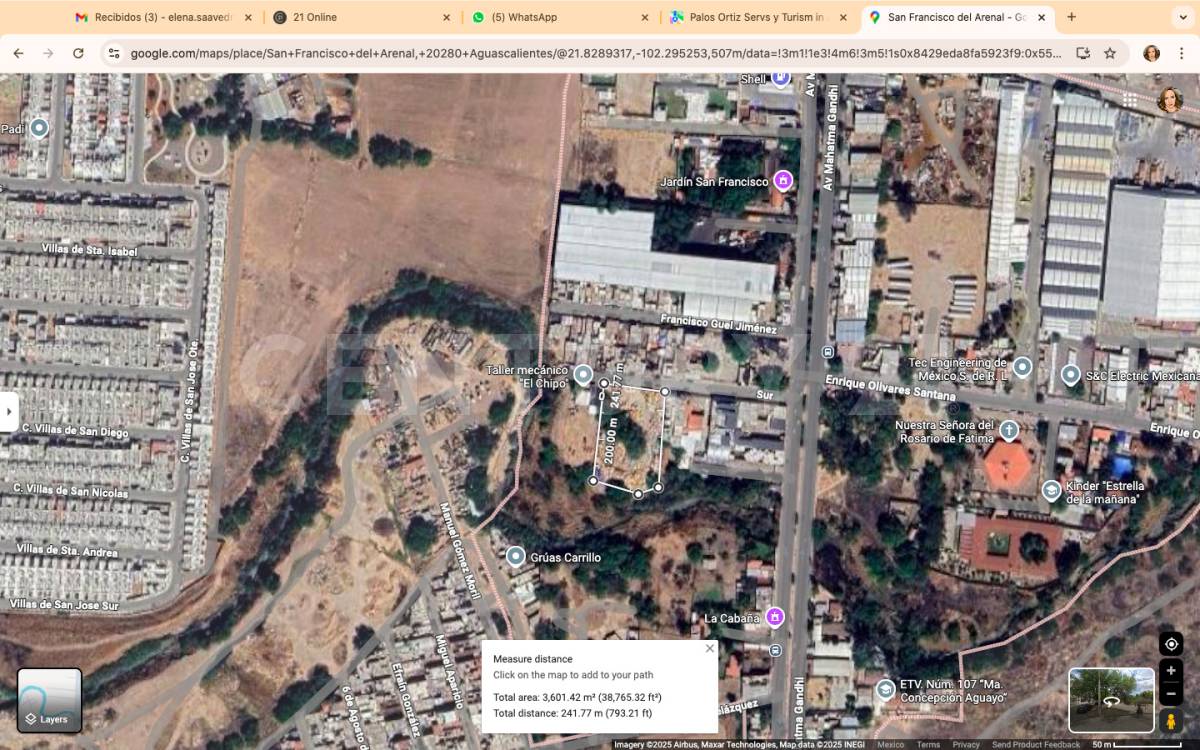
Task: Click the Grúas Carrillo location marker
Action: (x=516, y=556)
